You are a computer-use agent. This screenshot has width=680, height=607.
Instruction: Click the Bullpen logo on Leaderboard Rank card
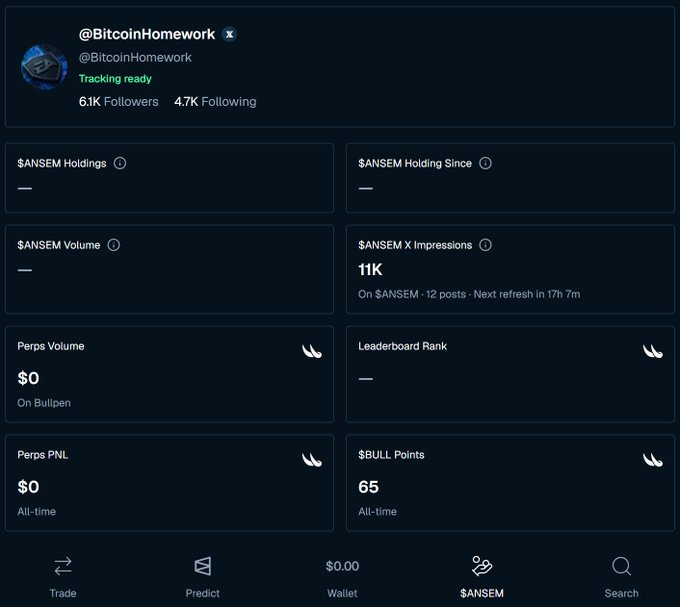(653, 351)
